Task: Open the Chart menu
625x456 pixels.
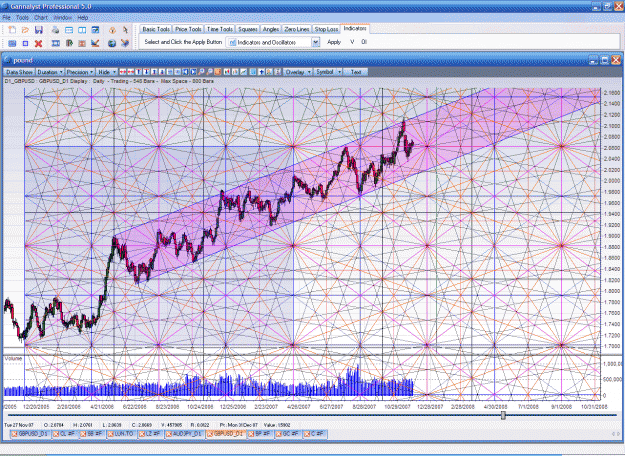Action: 41,18
